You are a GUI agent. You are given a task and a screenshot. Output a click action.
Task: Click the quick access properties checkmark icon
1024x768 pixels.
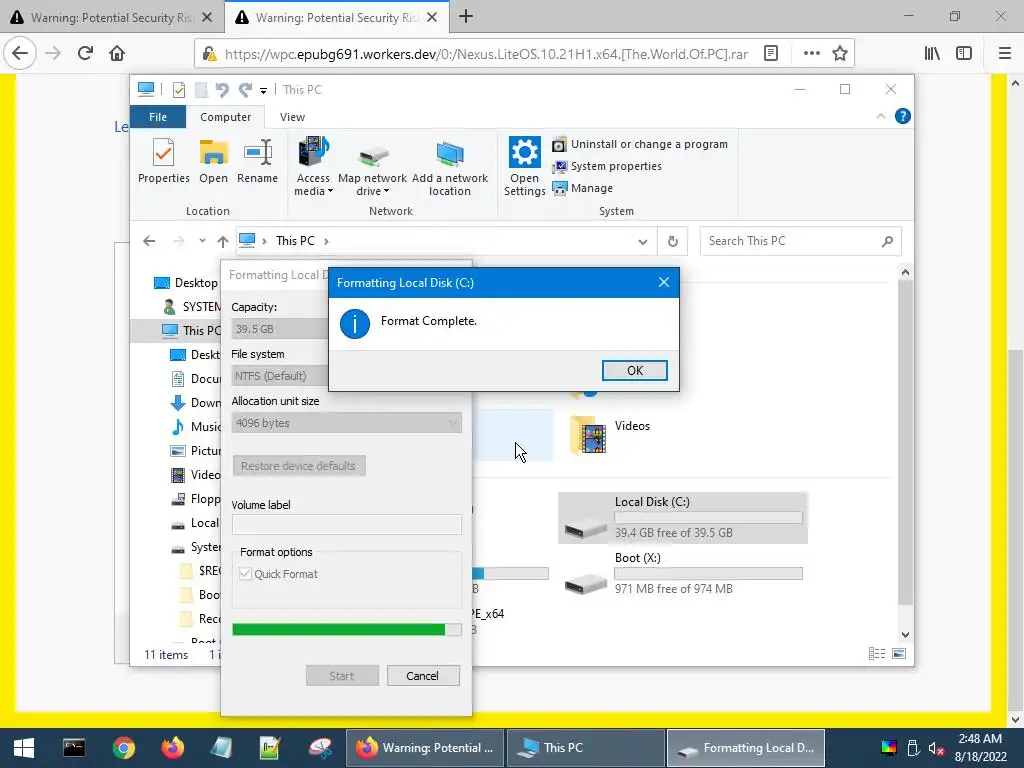tap(178, 89)
